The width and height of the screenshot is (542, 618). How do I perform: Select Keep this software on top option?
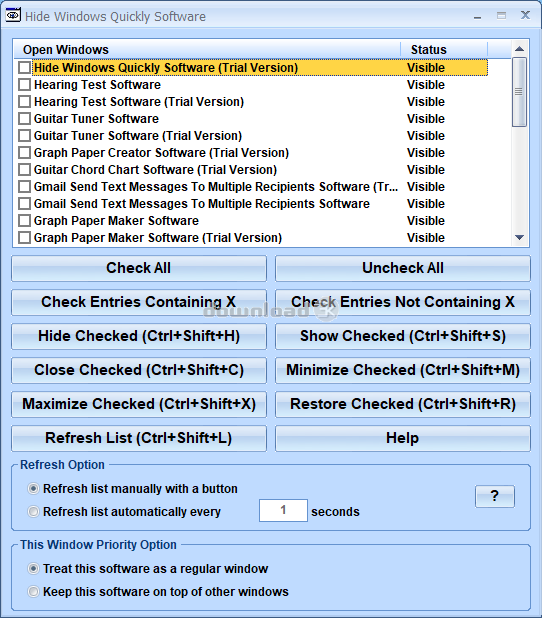[x=33, y=592]
